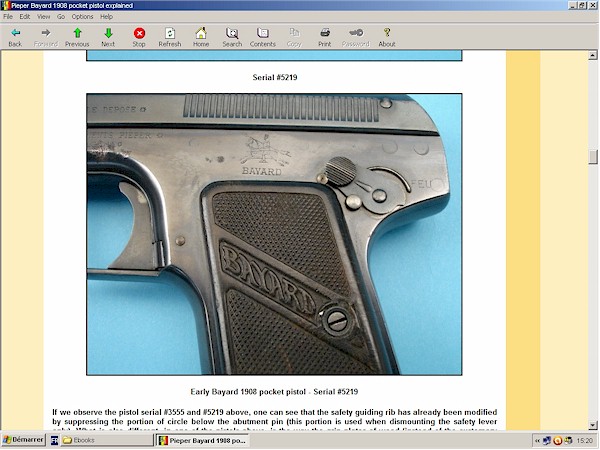Open the Edit menu
Screen dimensions: 600x450
[x=25, y=16]
